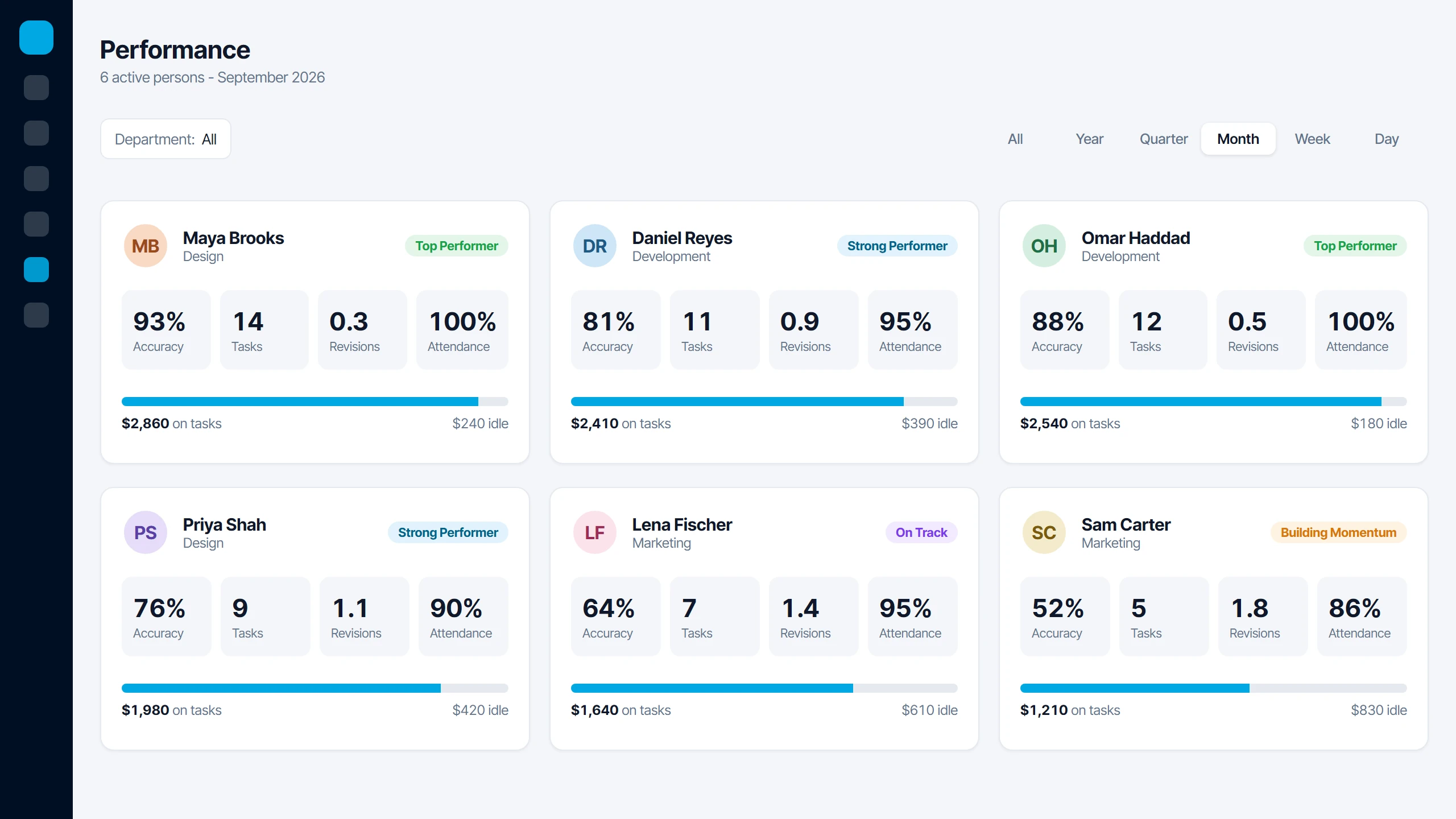Open the Department: All filter
Screen dimensions: 1456x819
click(x=166, y=139)
